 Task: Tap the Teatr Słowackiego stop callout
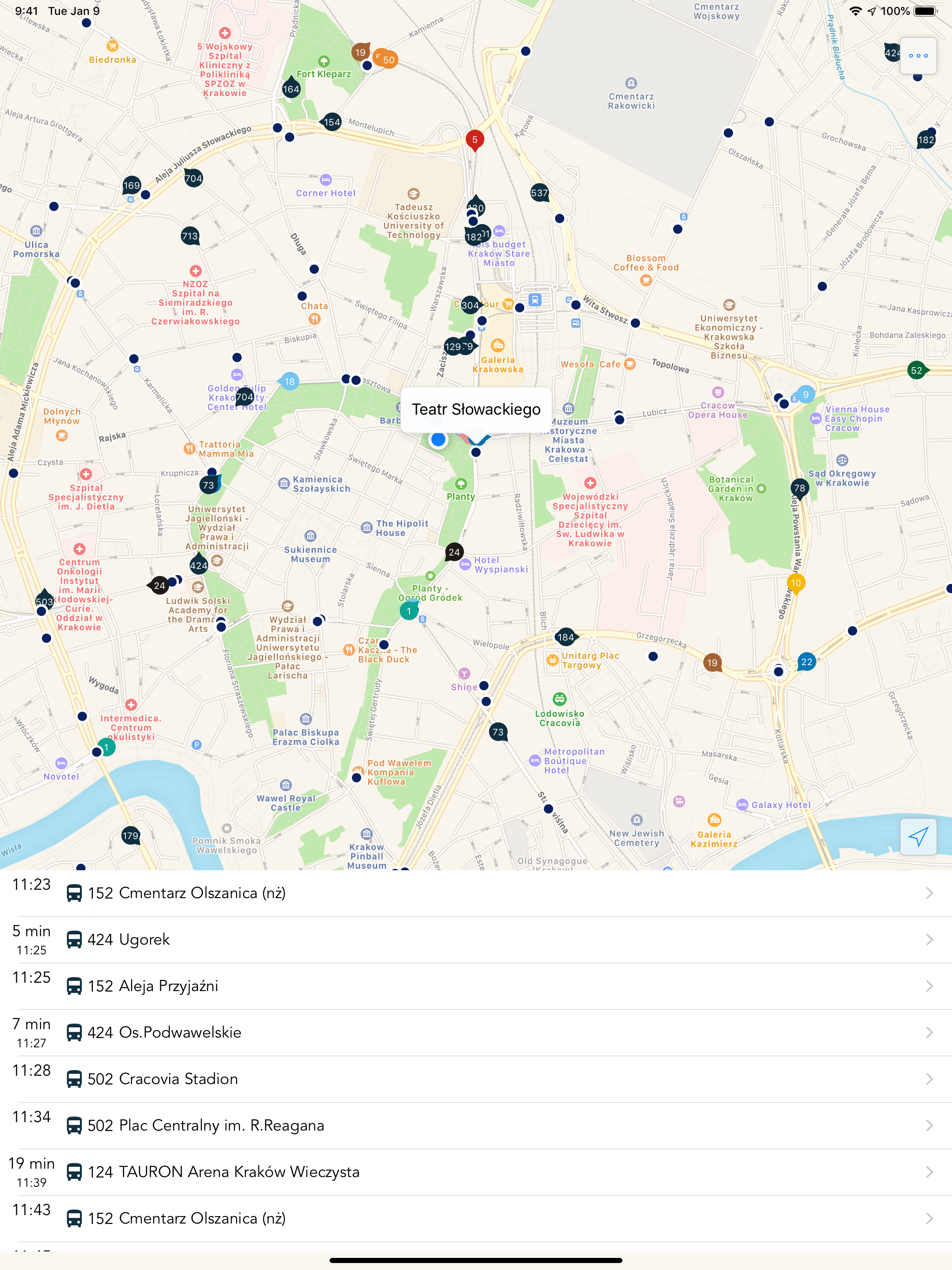(476, 410)
